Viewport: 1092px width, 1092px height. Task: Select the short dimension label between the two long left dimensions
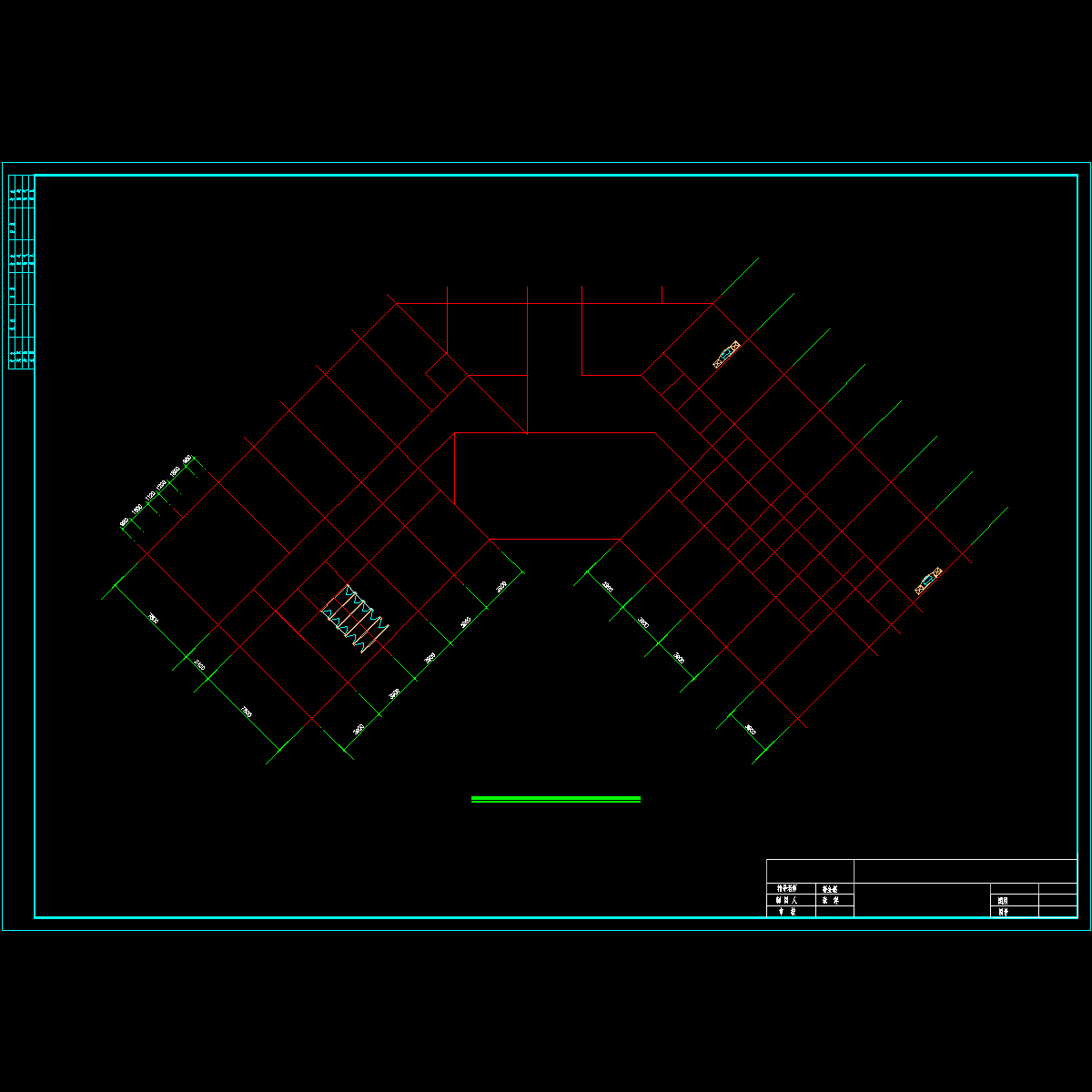pyautogui.click(x=199, y=665)
